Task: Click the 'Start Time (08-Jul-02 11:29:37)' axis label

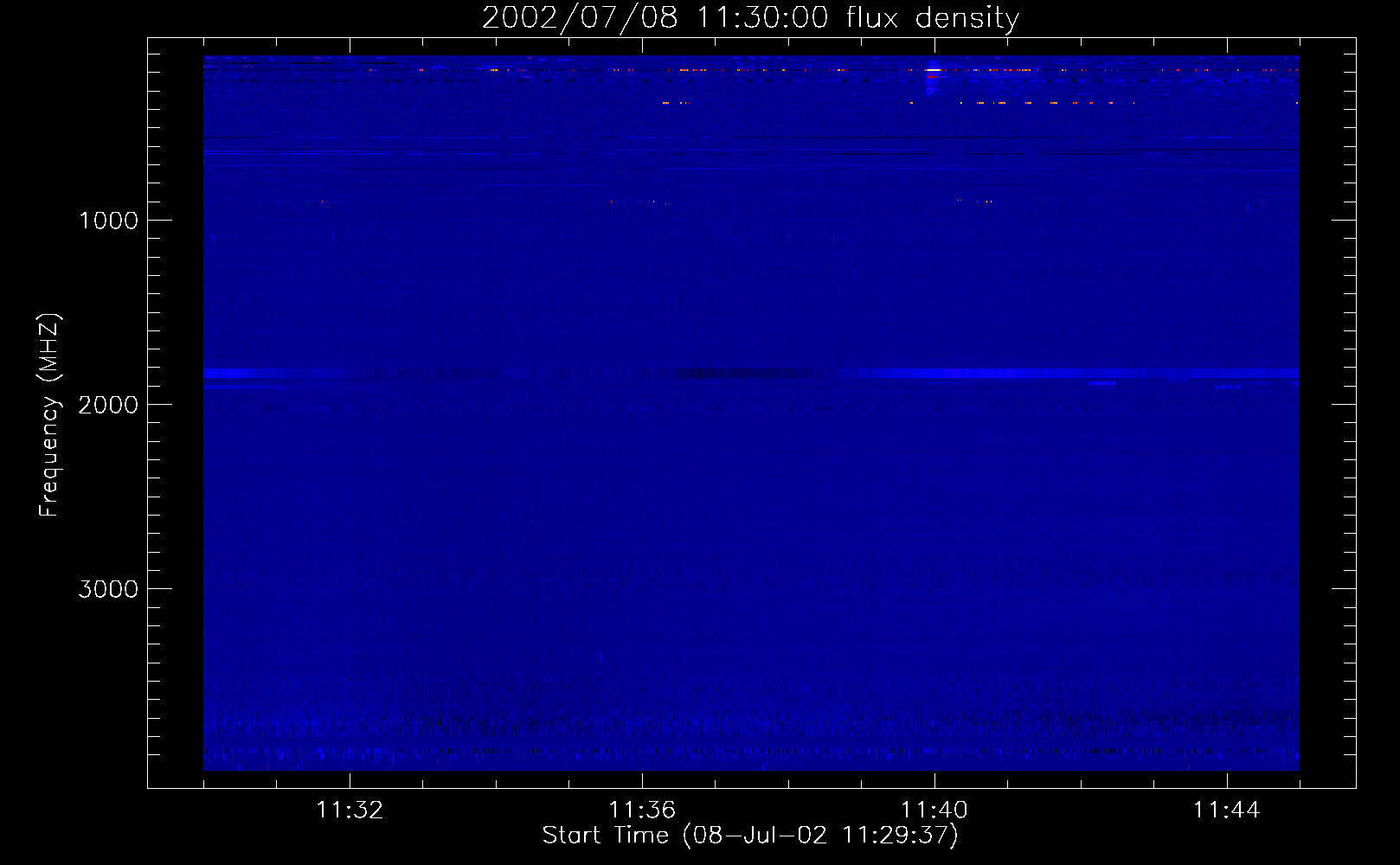Action: (750, 836)
